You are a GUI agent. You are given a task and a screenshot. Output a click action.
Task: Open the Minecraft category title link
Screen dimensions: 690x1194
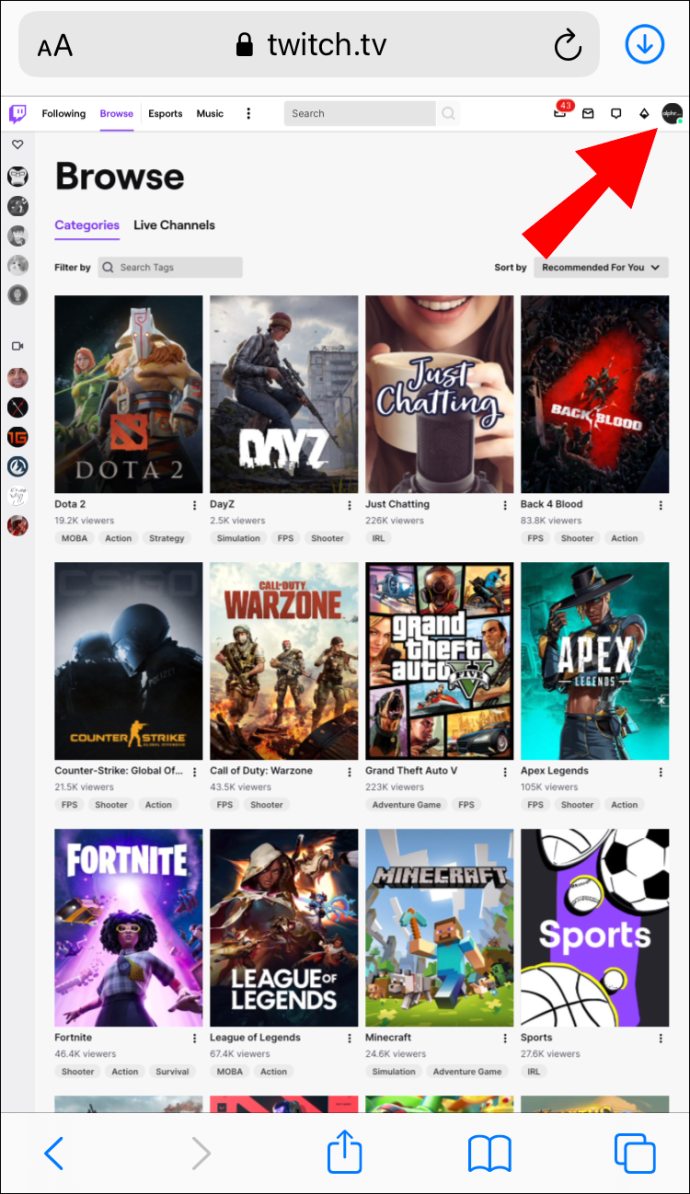click(x=388, y=1037)
